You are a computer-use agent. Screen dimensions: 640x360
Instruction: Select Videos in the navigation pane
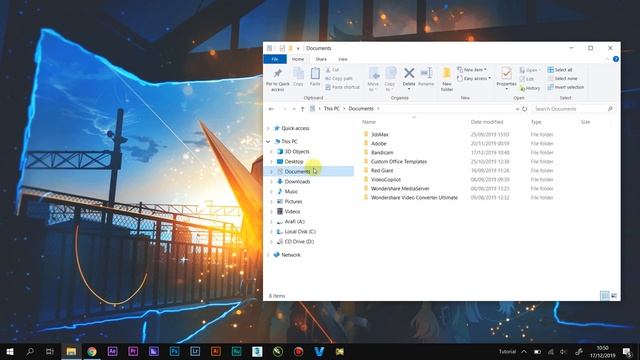pyautogui.click(x=292, y=211)
